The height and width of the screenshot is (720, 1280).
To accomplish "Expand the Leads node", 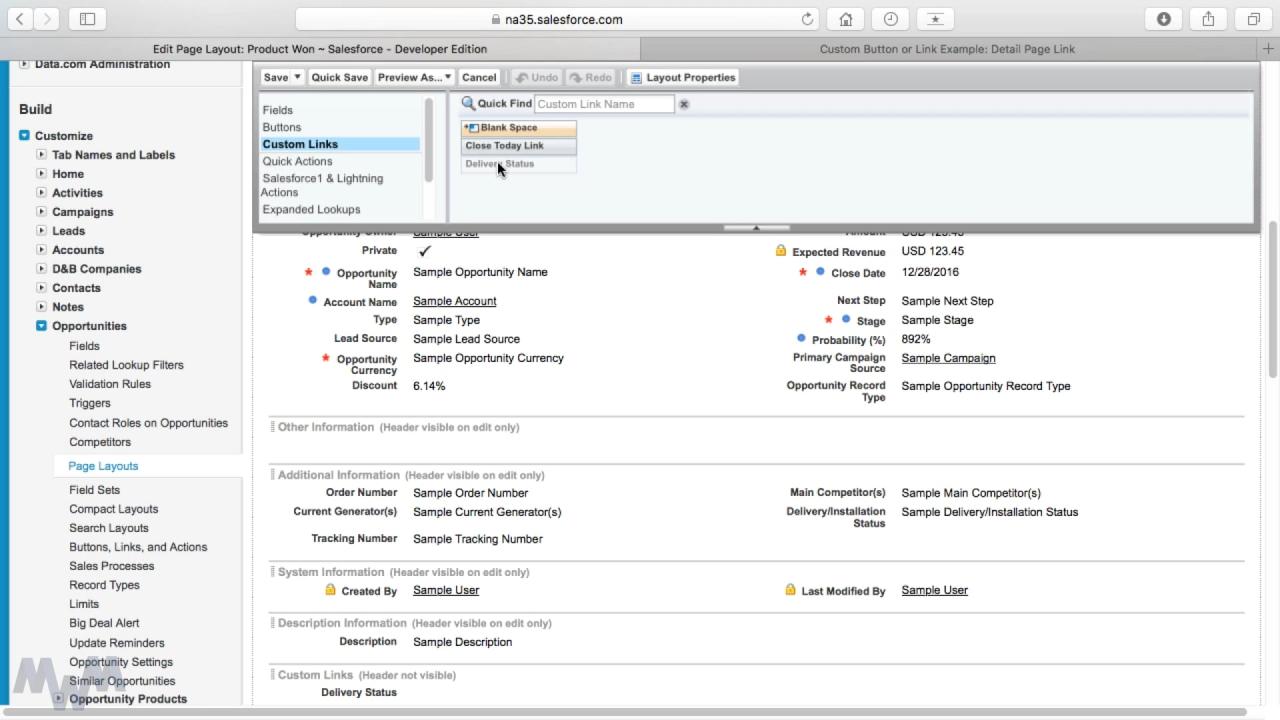I will [41, 230].
